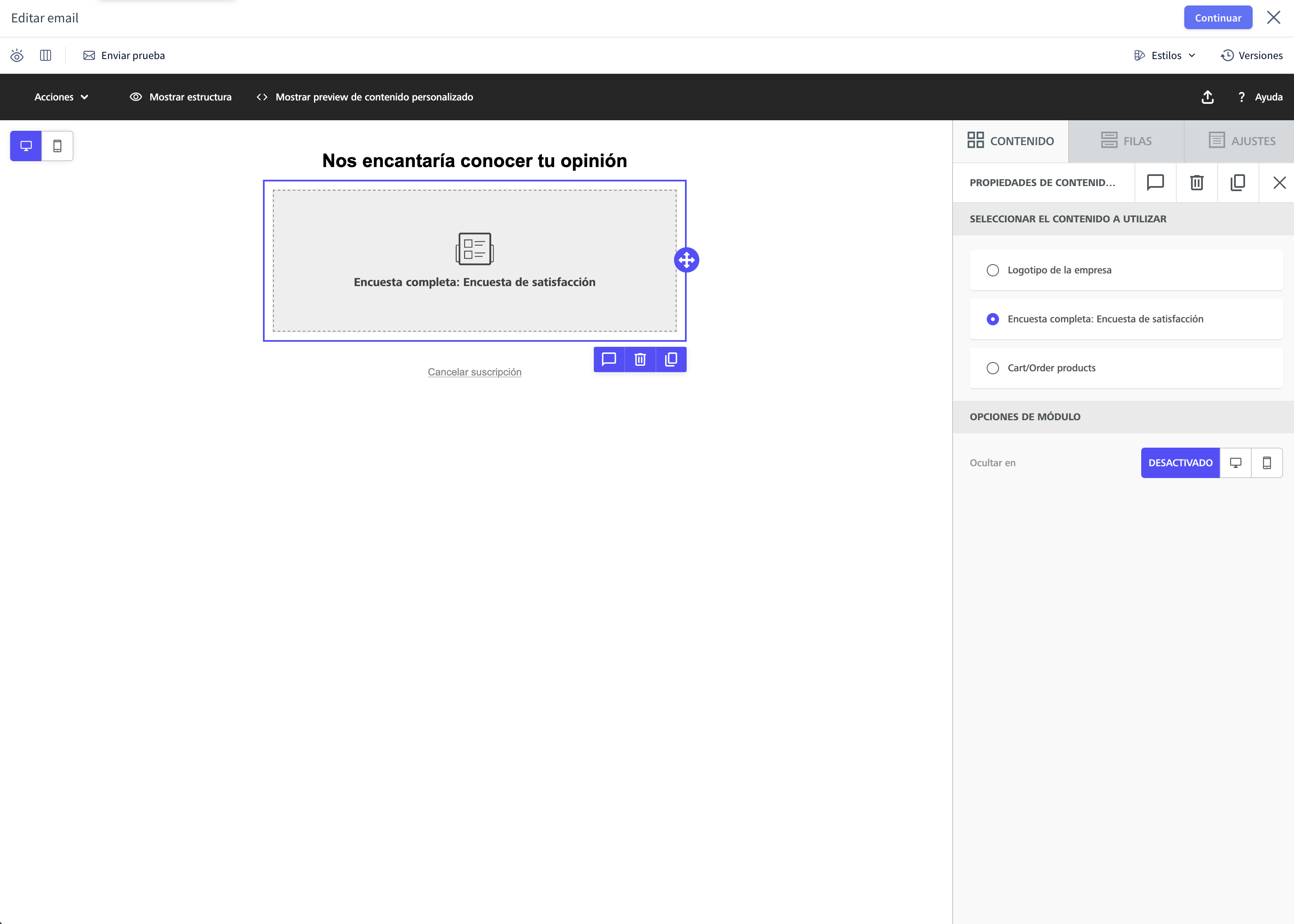Click the upload icon next to Ayuda
The width and height of the screenshot is (1294, 924).
pos(1207,97)
